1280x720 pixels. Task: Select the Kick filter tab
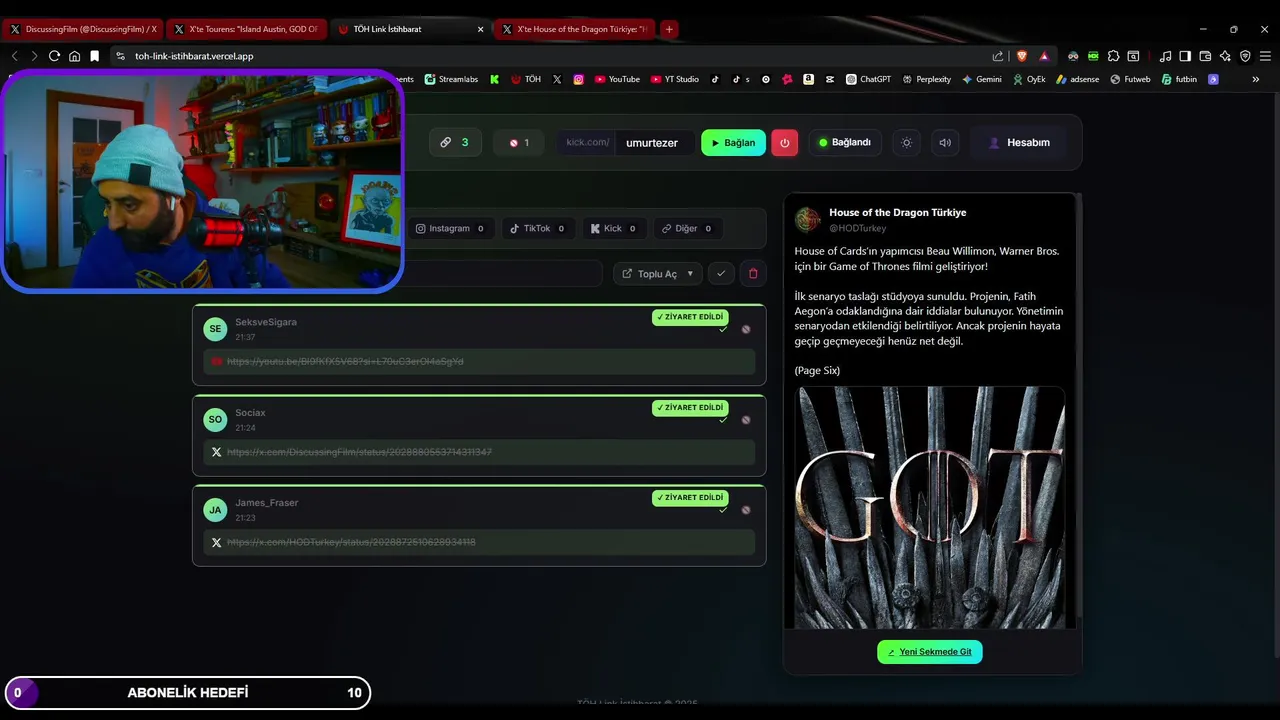point(614,228)
